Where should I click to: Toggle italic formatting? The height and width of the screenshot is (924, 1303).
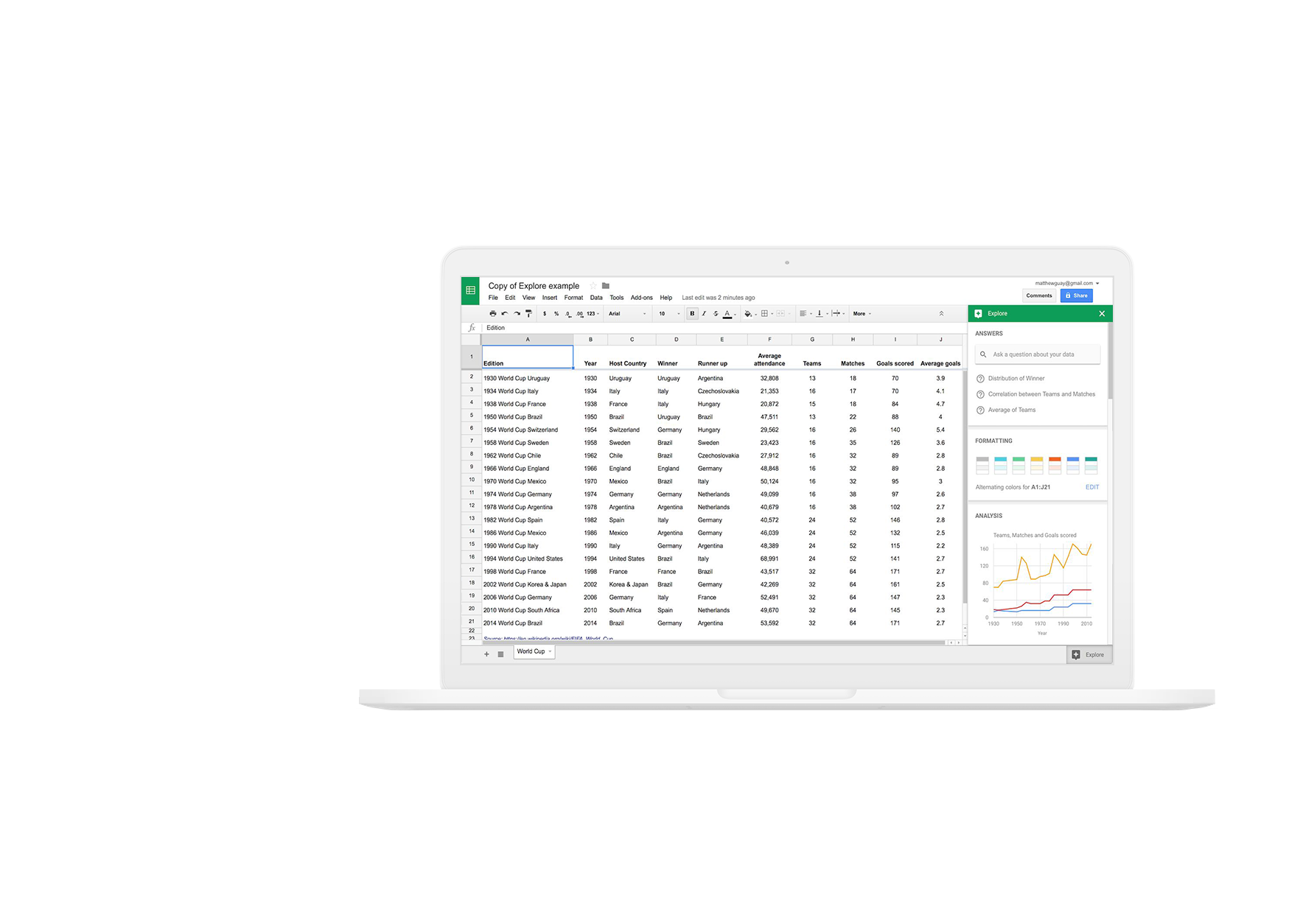click(x=704, y=314)
